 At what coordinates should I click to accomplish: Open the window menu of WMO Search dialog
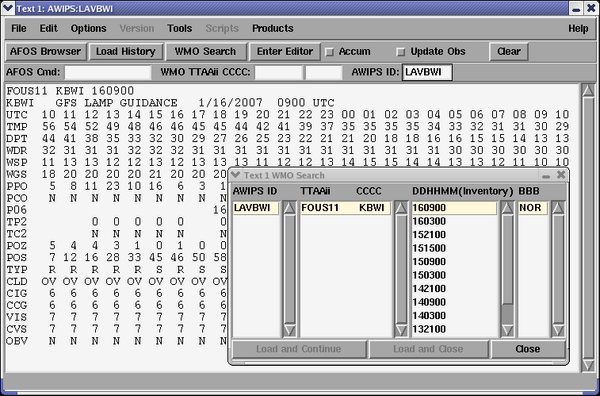click(x=236, y=175)
